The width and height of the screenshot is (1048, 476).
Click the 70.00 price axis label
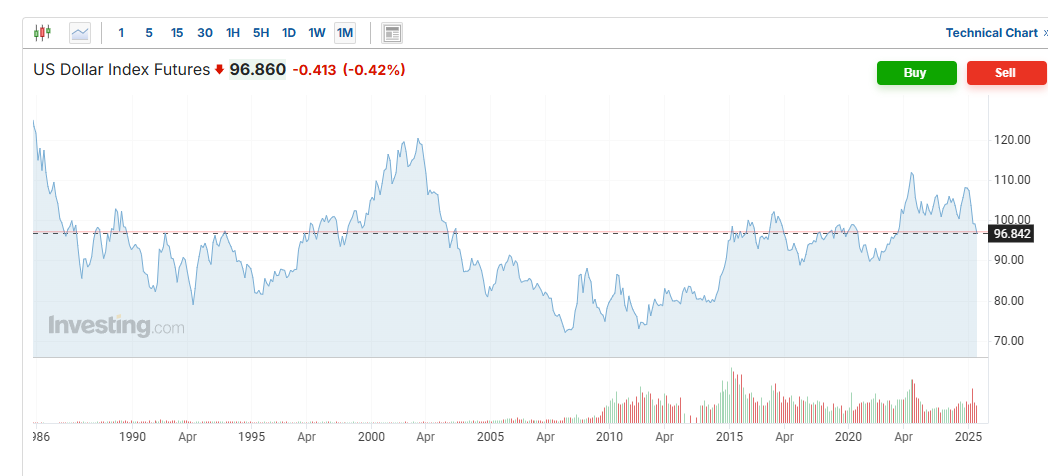coord(1009,340)
